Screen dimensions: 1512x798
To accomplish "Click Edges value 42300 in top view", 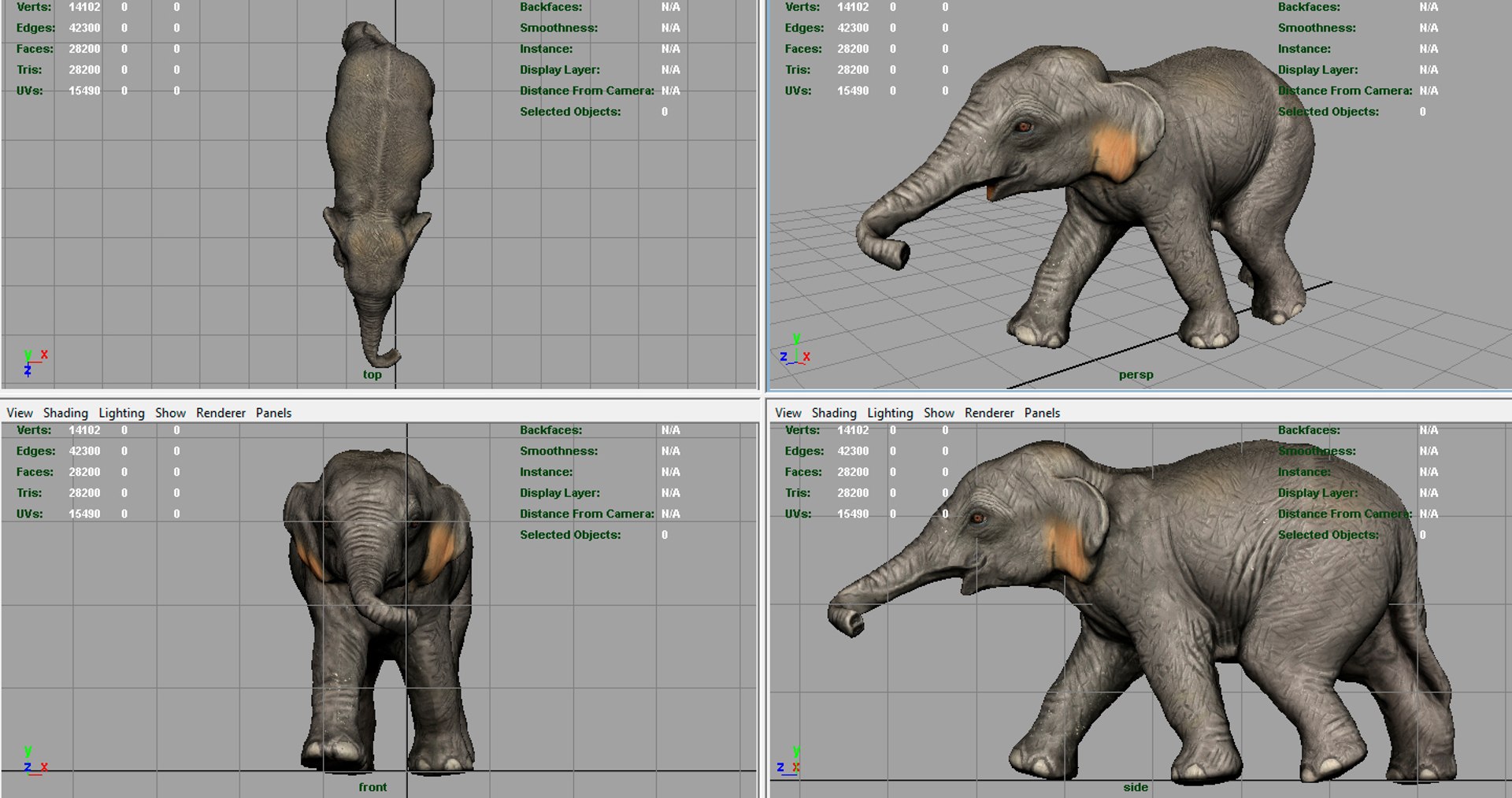I will [x=84, y=28].
